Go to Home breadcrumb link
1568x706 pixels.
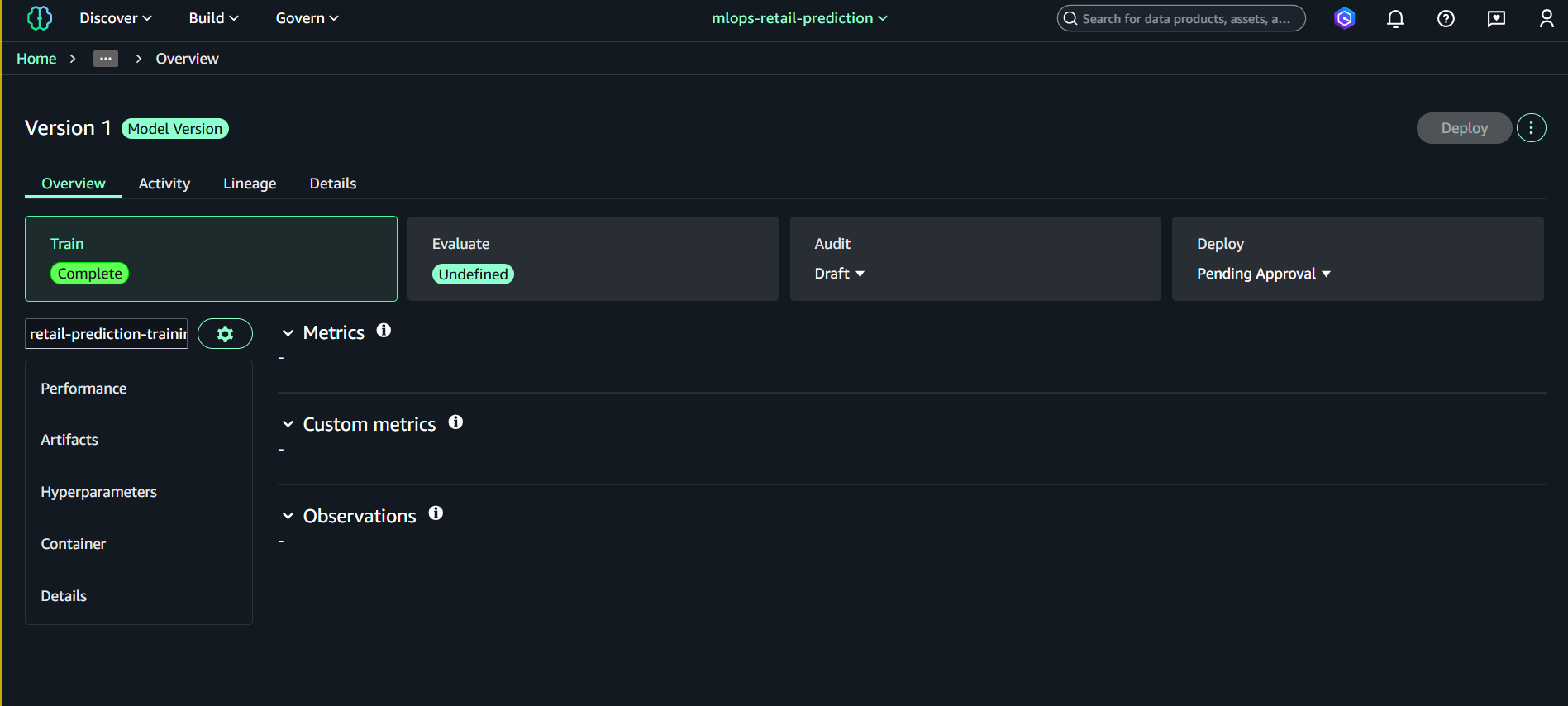pos(36,59)
